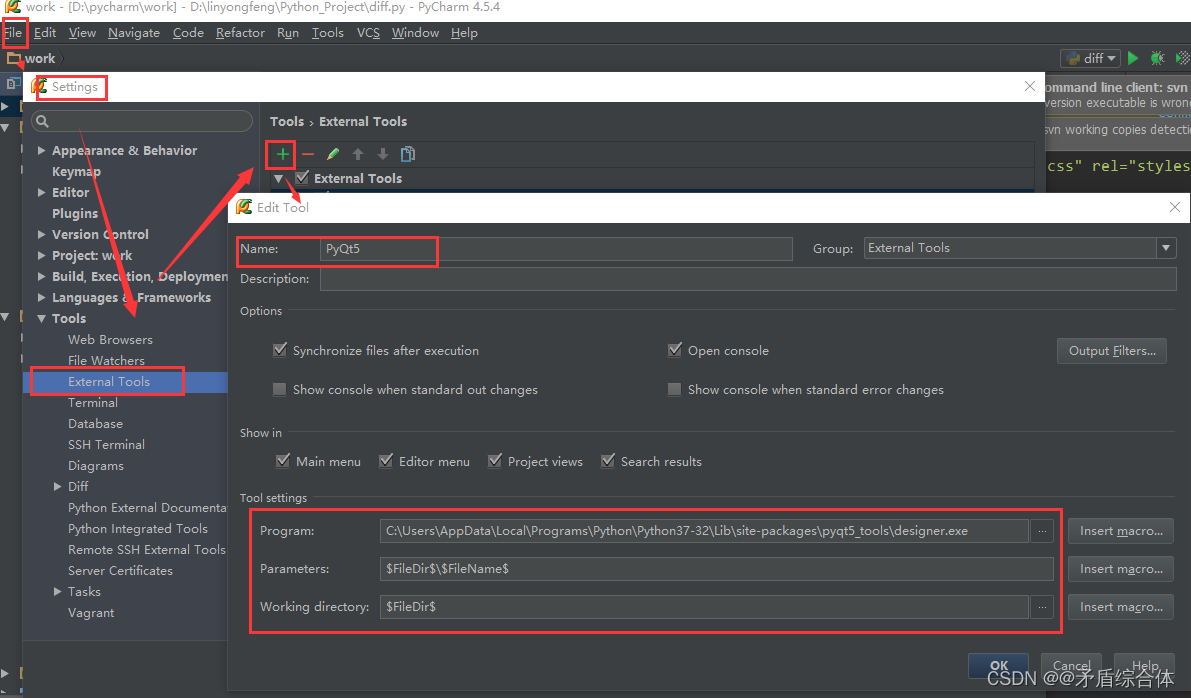Select SSH Terminal under Tools
Screen dimensions: 1191x698
click(106, 444)
